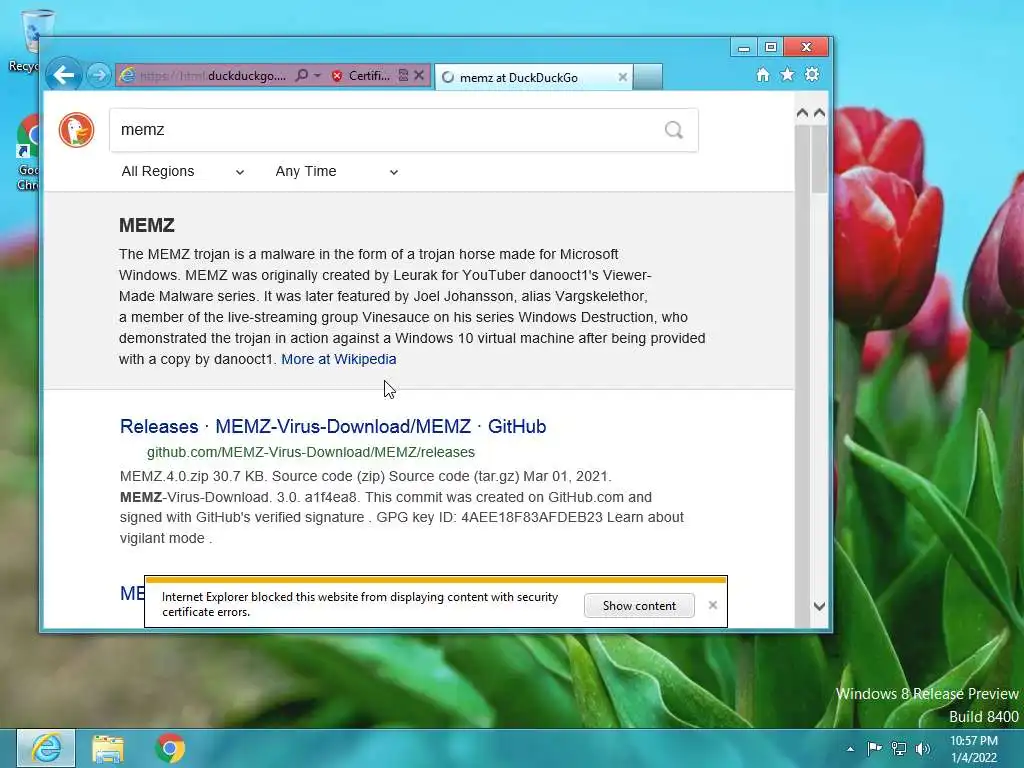Expand the address bar autocomplete dropdown arrow

(x=317, y=76)
